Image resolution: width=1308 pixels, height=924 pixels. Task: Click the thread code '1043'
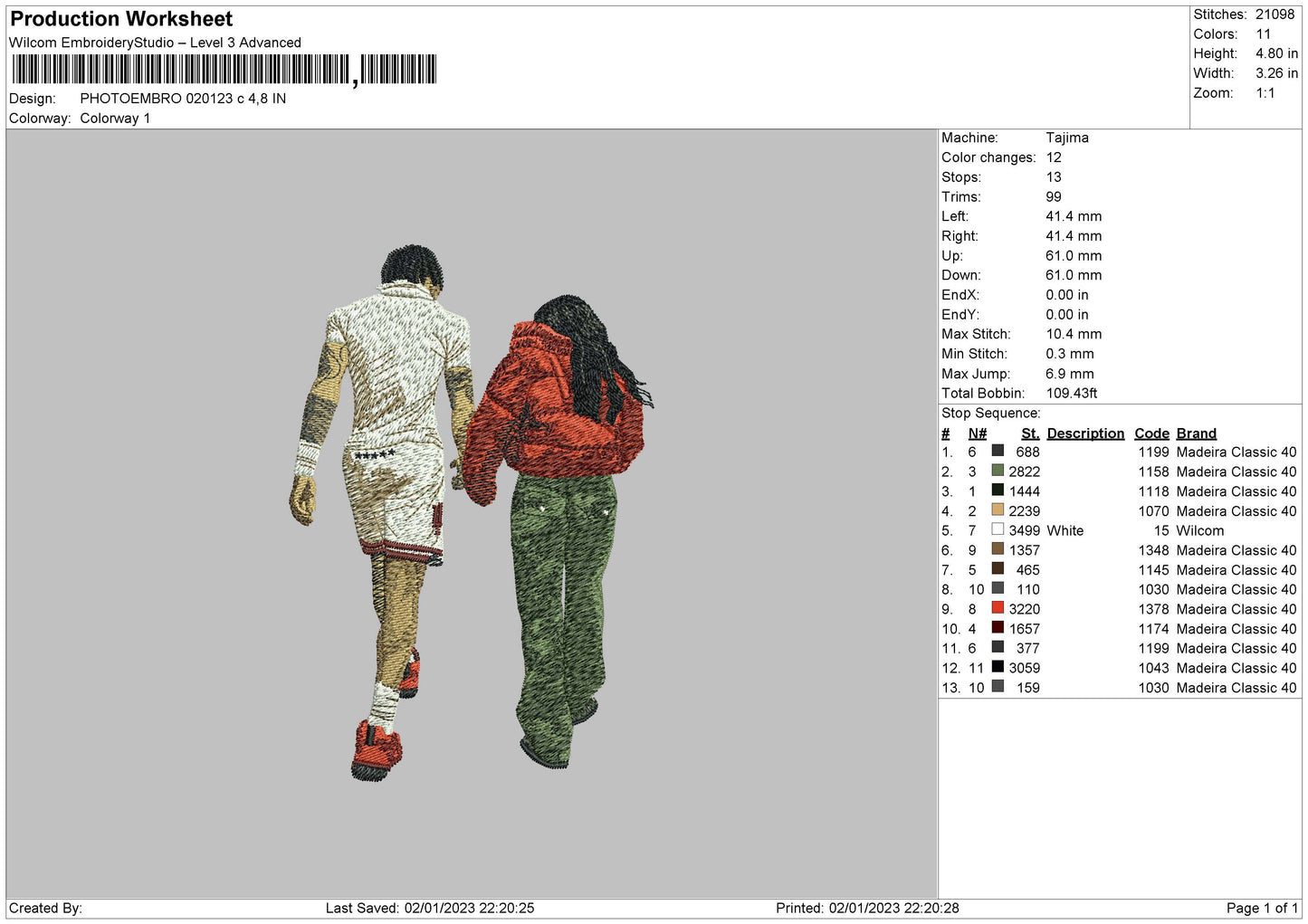(1154, 668)
